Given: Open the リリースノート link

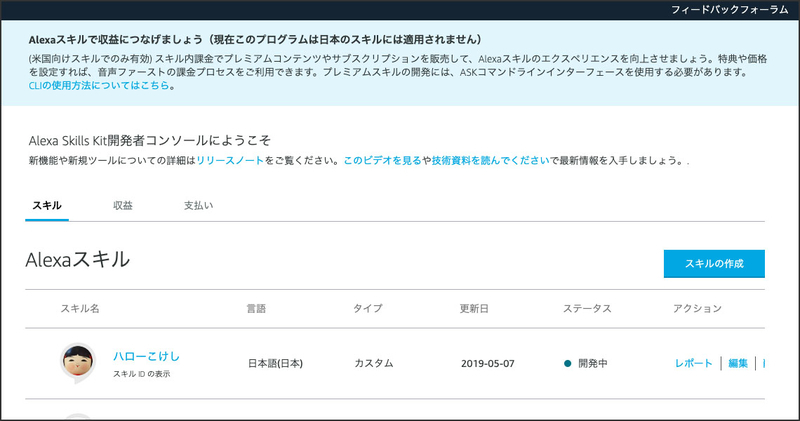Looking at the screenshot, I should tap(230, 160).
